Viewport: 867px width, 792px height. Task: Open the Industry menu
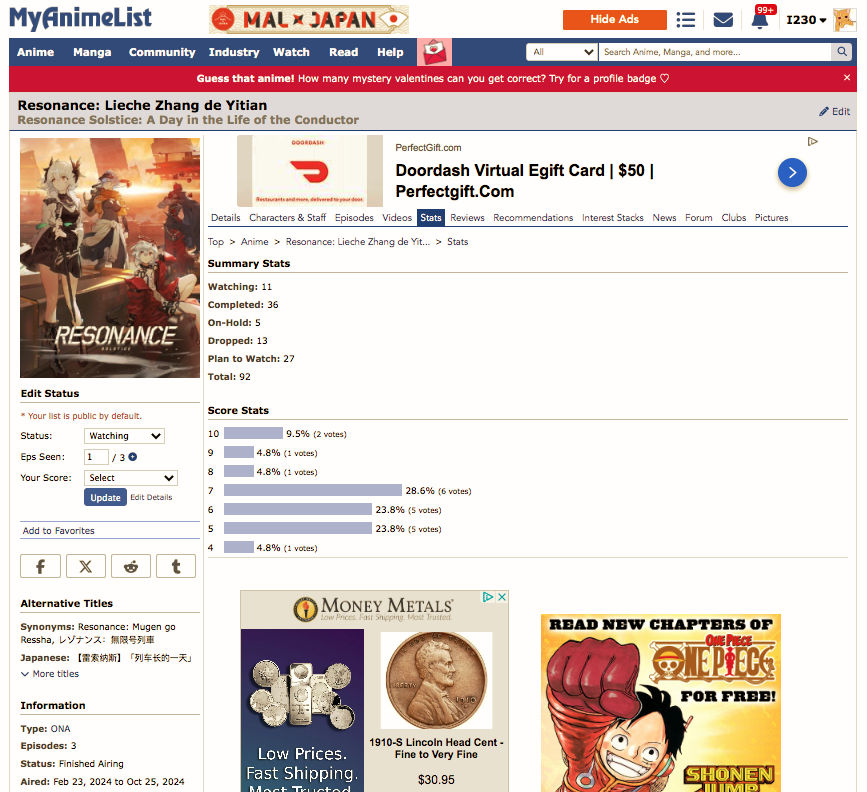(234, 52)
